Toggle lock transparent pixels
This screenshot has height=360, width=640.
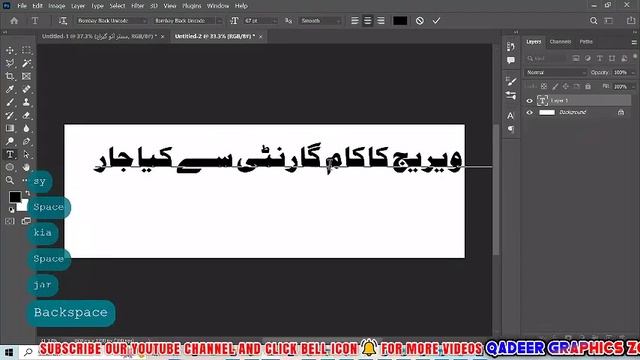point(544,86)
